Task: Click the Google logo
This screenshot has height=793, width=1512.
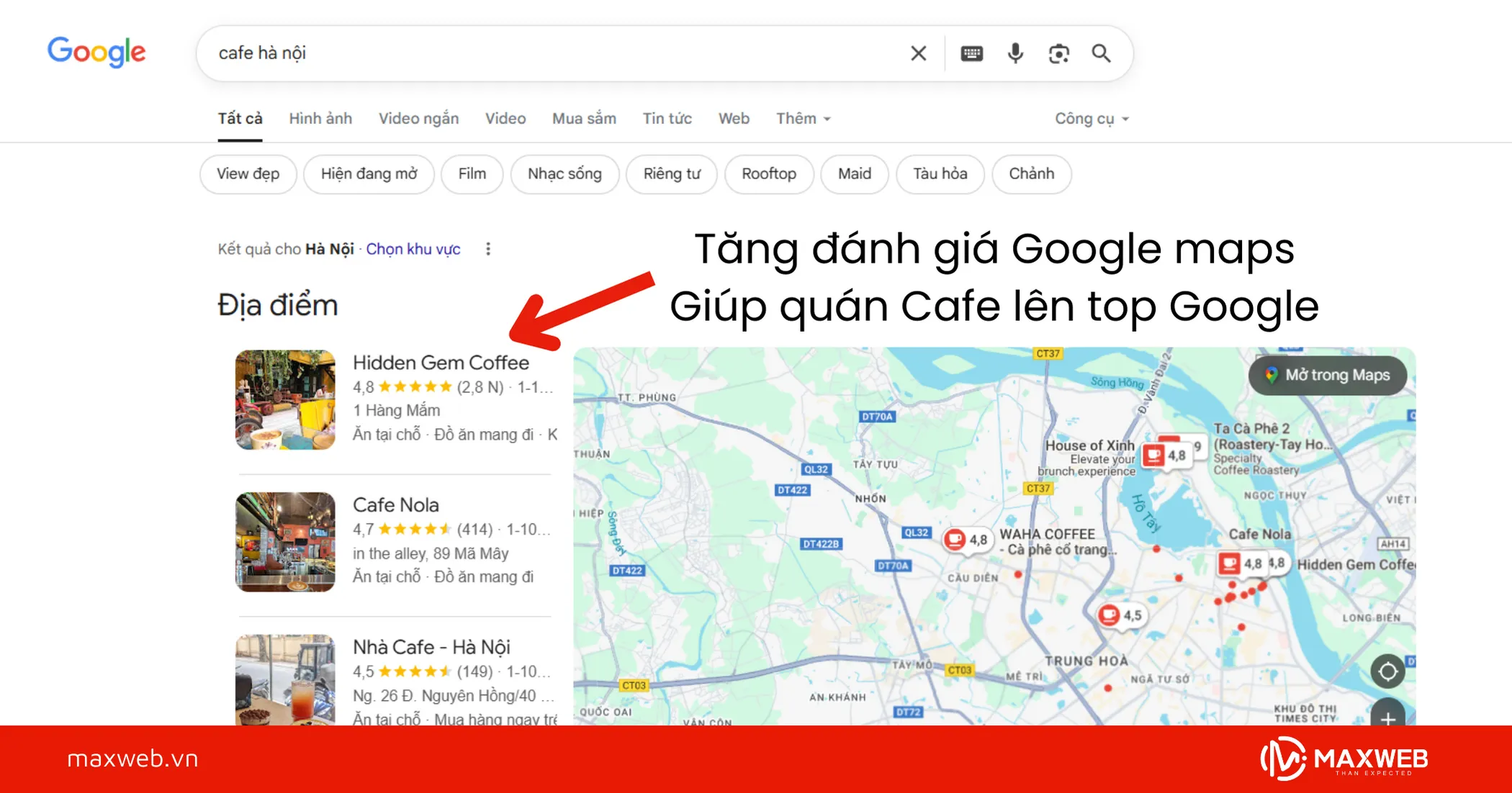Action: tap(96, 52)
